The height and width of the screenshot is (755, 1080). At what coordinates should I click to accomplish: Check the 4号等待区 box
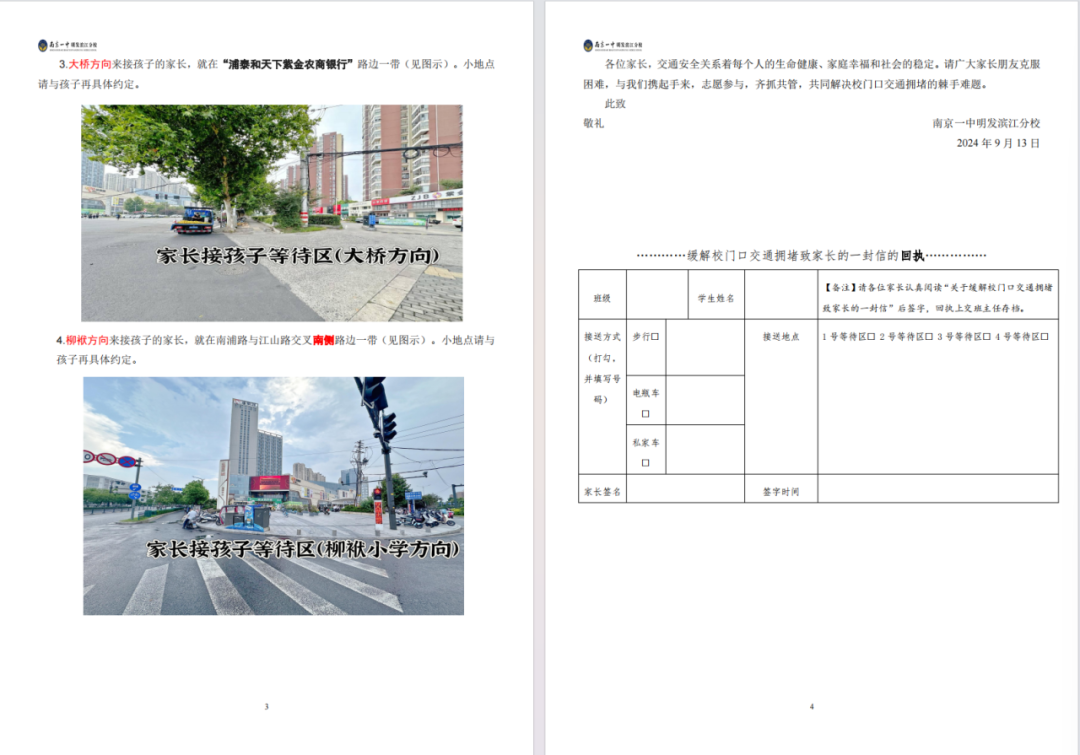(1044, 337)
